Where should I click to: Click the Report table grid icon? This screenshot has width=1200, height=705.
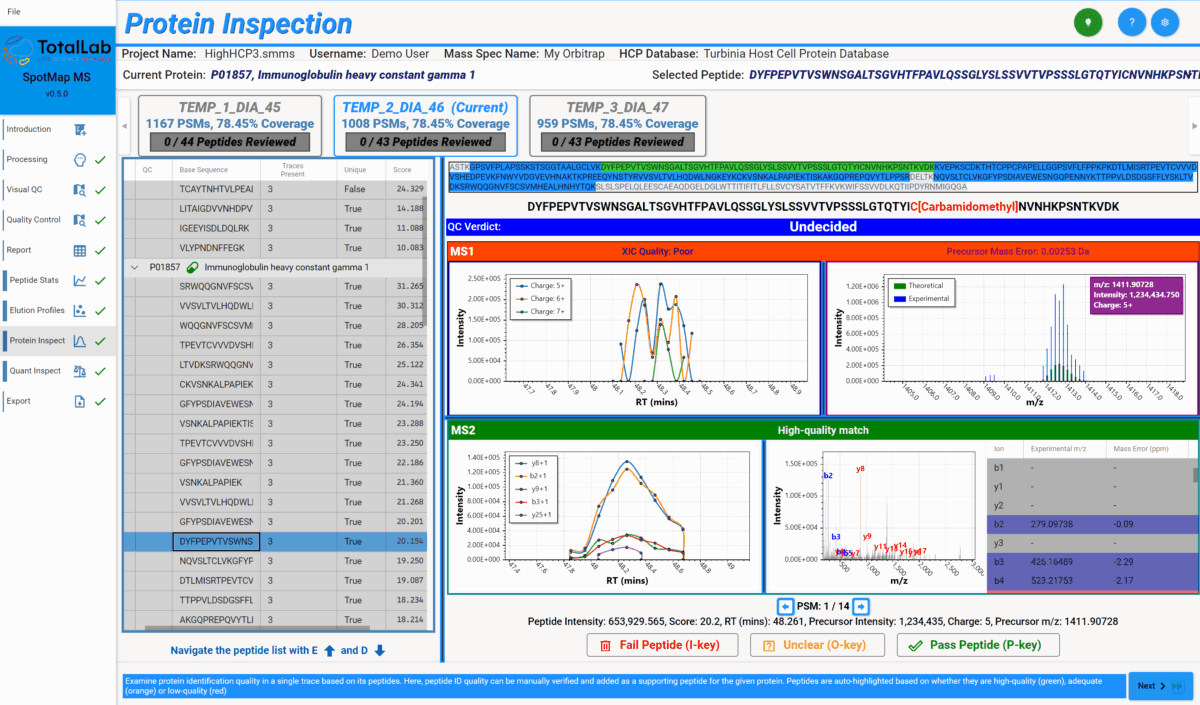(80, 251)
